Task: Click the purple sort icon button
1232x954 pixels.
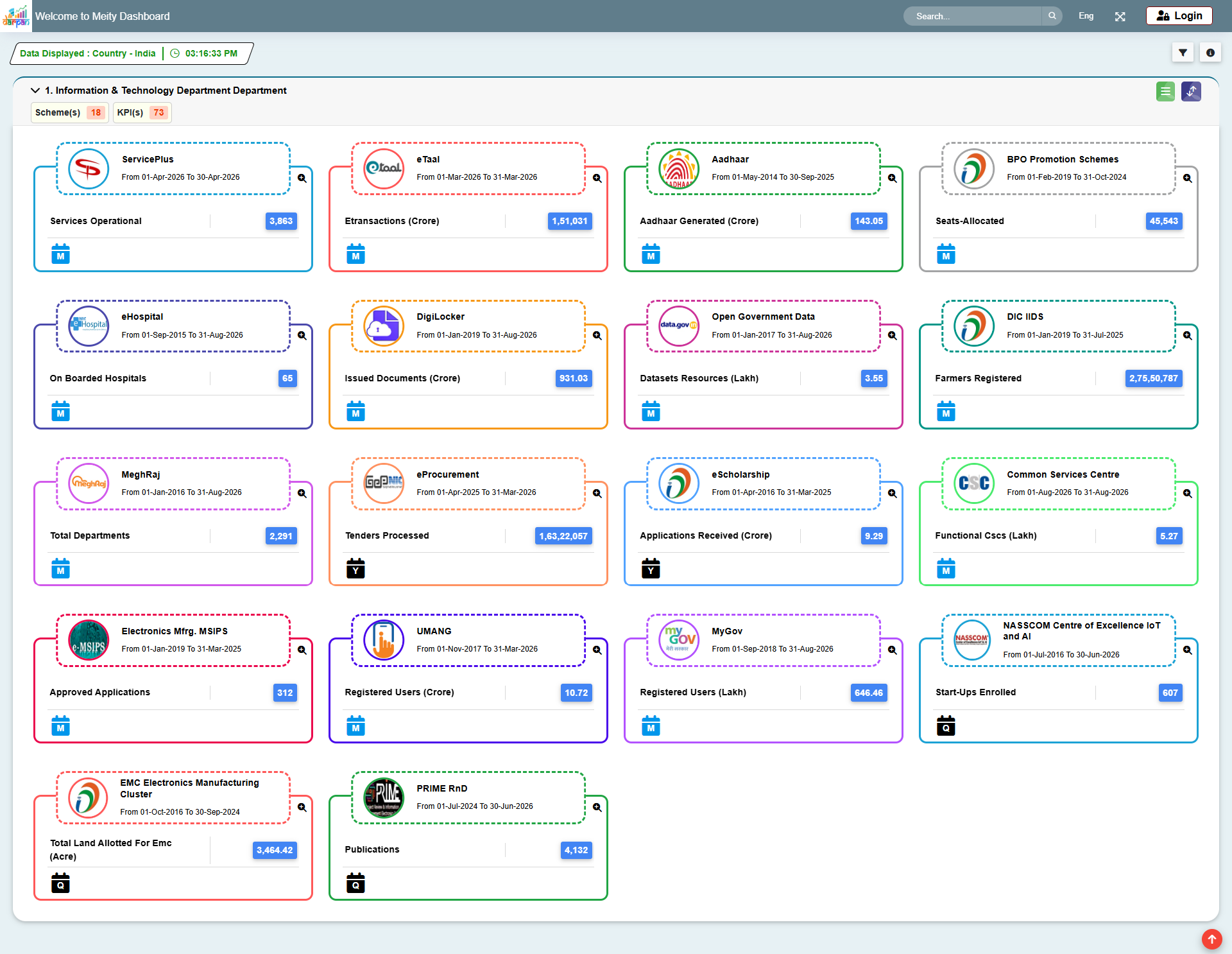Action: (x=1191, y=91)
